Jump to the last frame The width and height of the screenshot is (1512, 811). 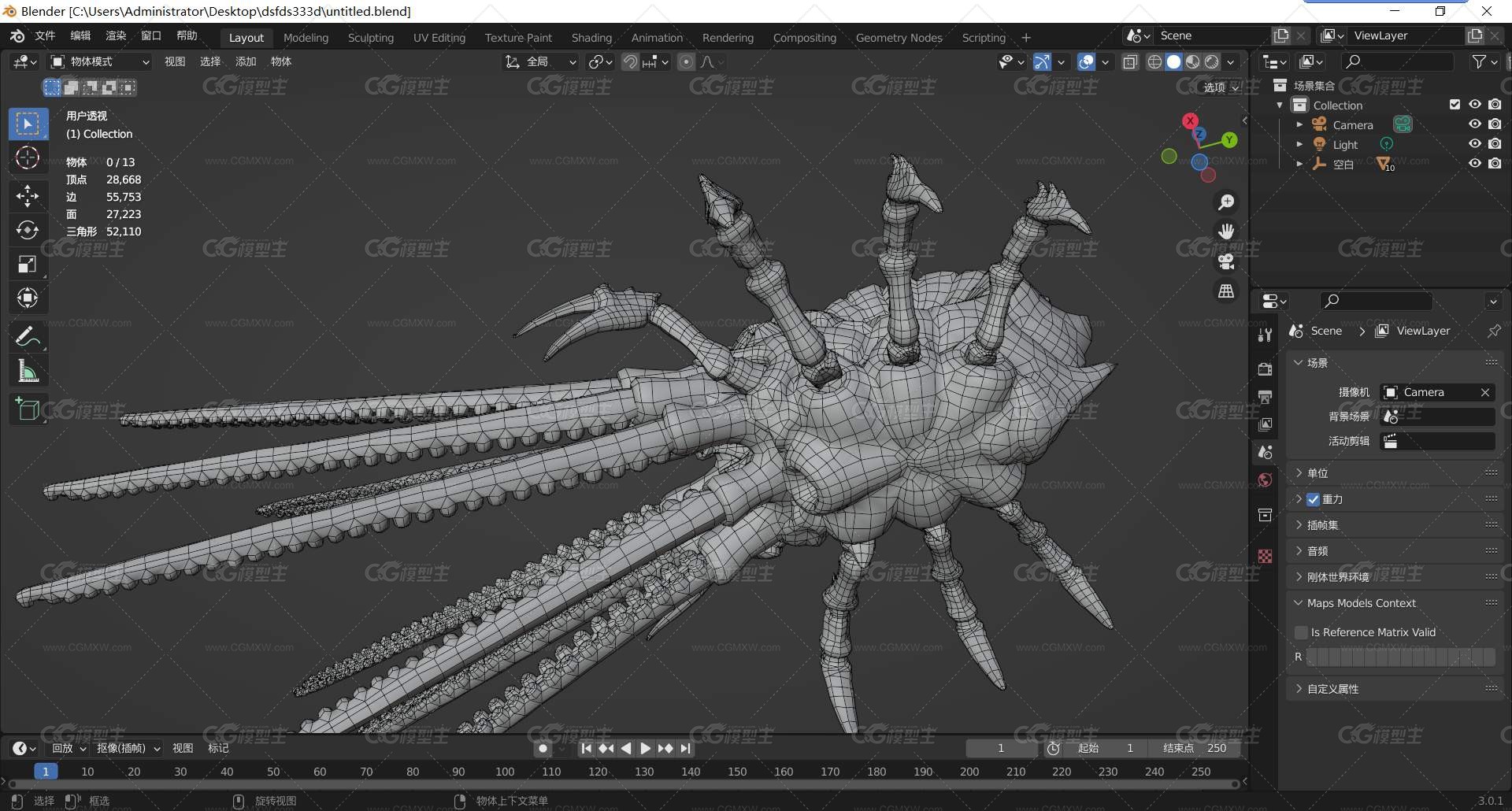tap(685, 748)
